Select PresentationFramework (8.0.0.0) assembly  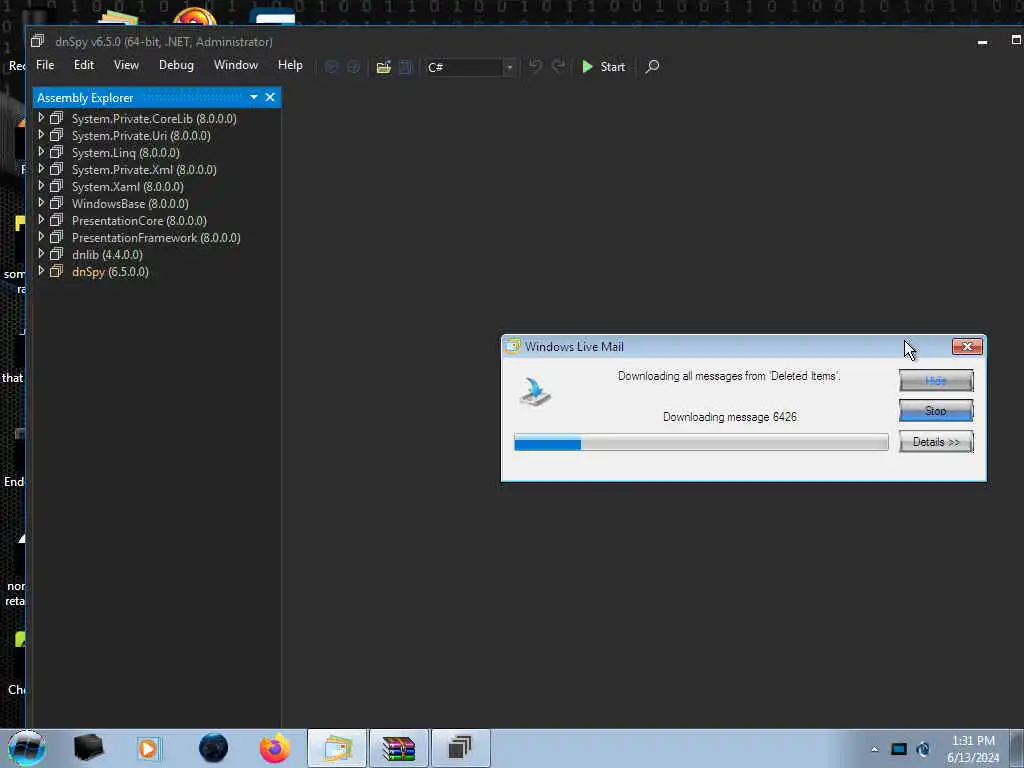156,238
